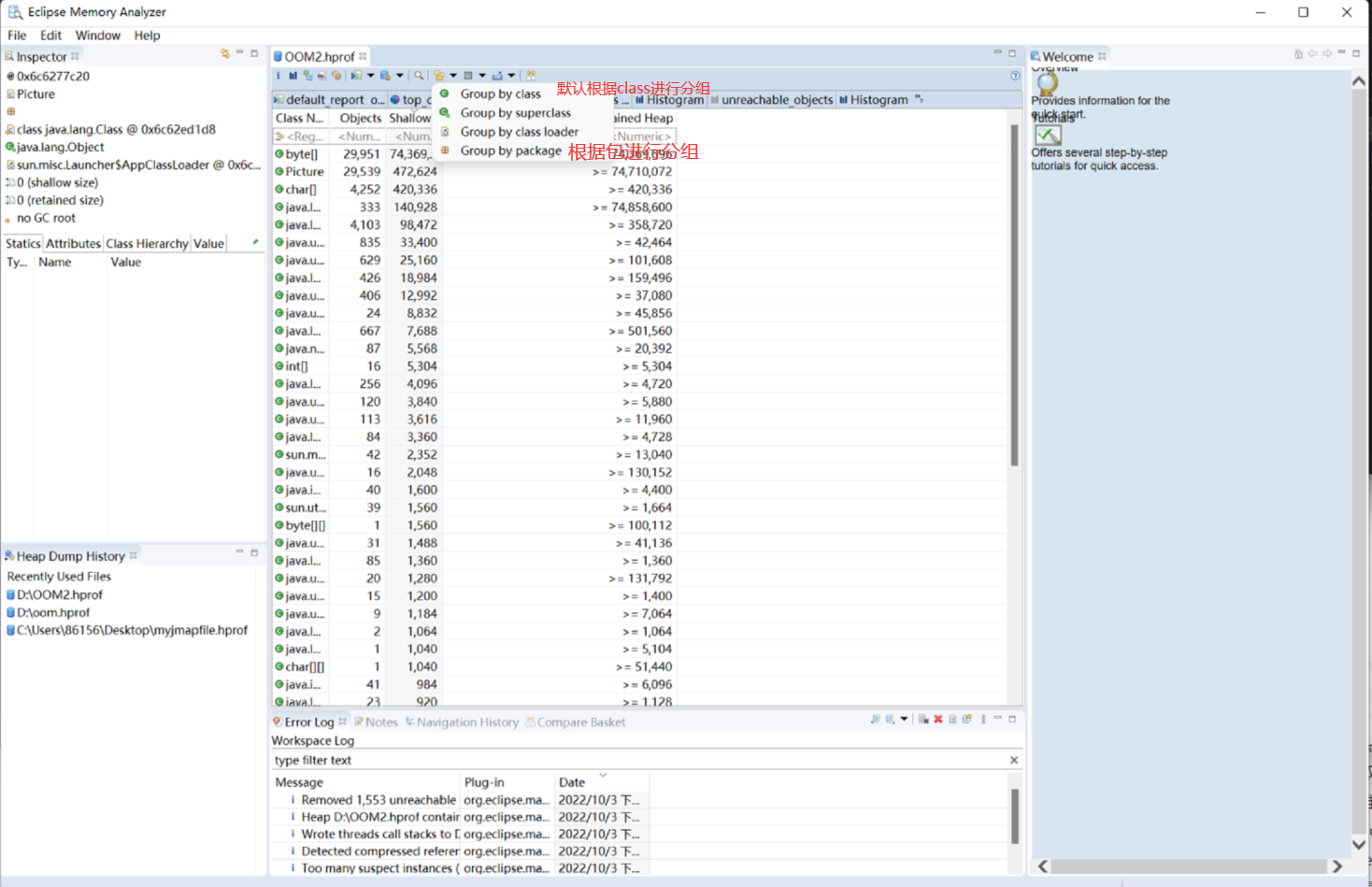Image resolution: width=1372 pixels, height=887 pixels.
Task: Pin the Inspector attributes tab area
Action: [255, 243]
